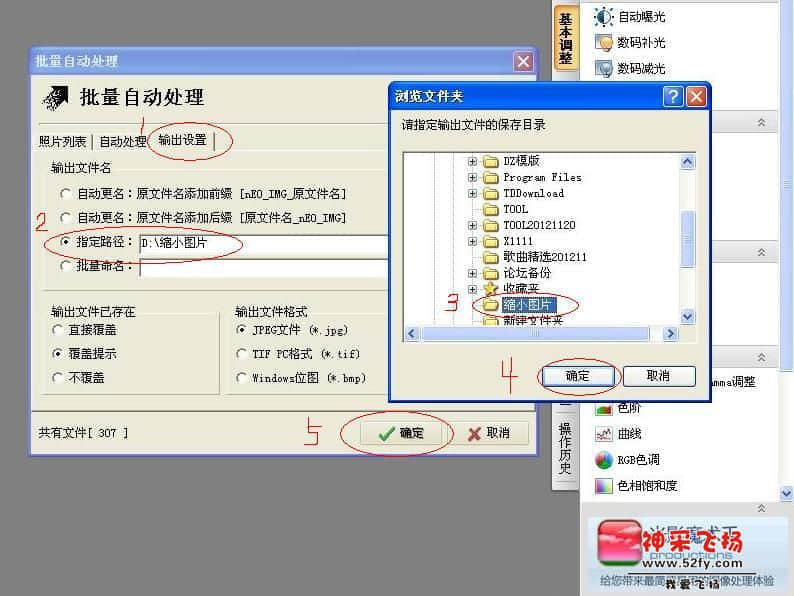Viewport: 794px width, 596px height.
Task: Click the Program Files folder icon
Action: [x=490, y=177]
